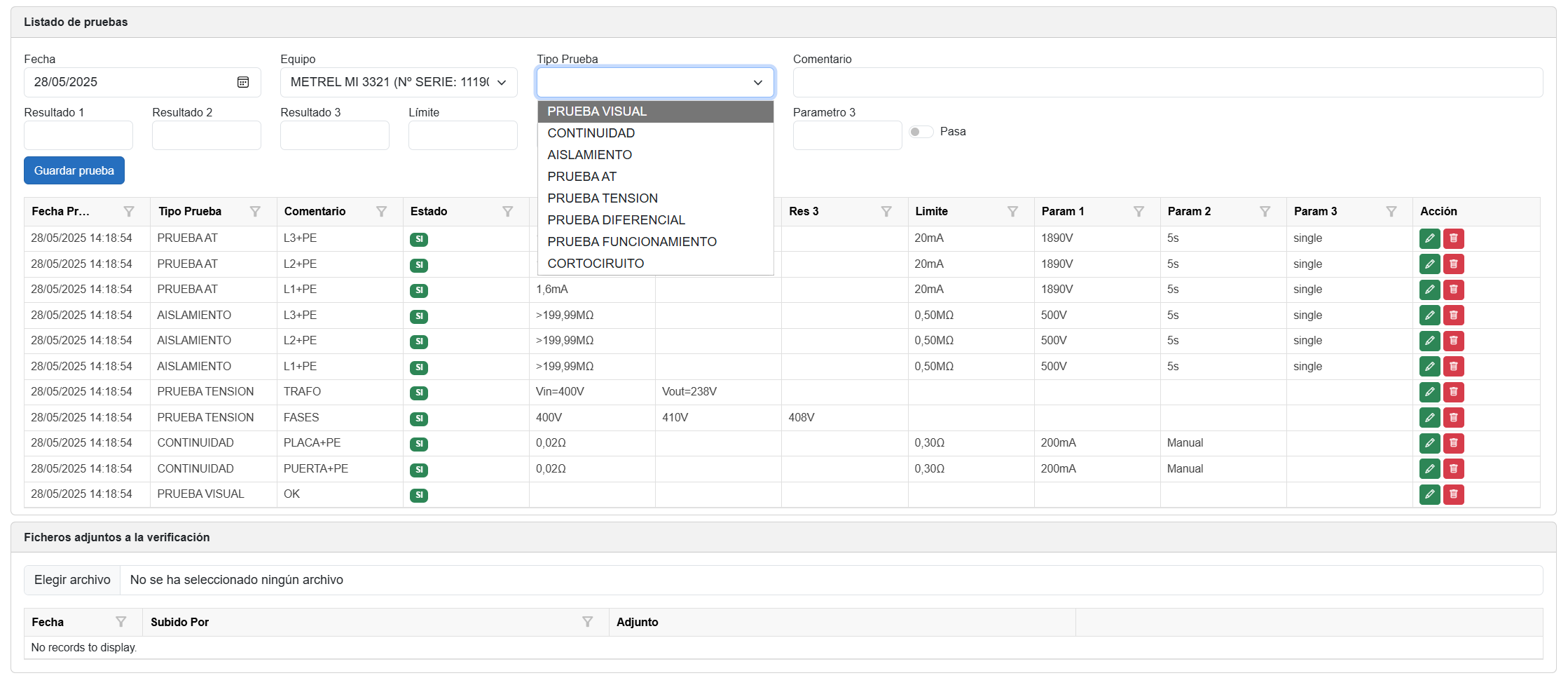Pick CORTOCIRUITO in the list

(596, 264)
